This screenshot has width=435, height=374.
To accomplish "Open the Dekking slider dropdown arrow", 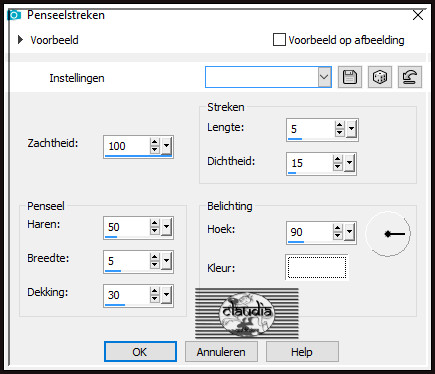I will [166, 295].
